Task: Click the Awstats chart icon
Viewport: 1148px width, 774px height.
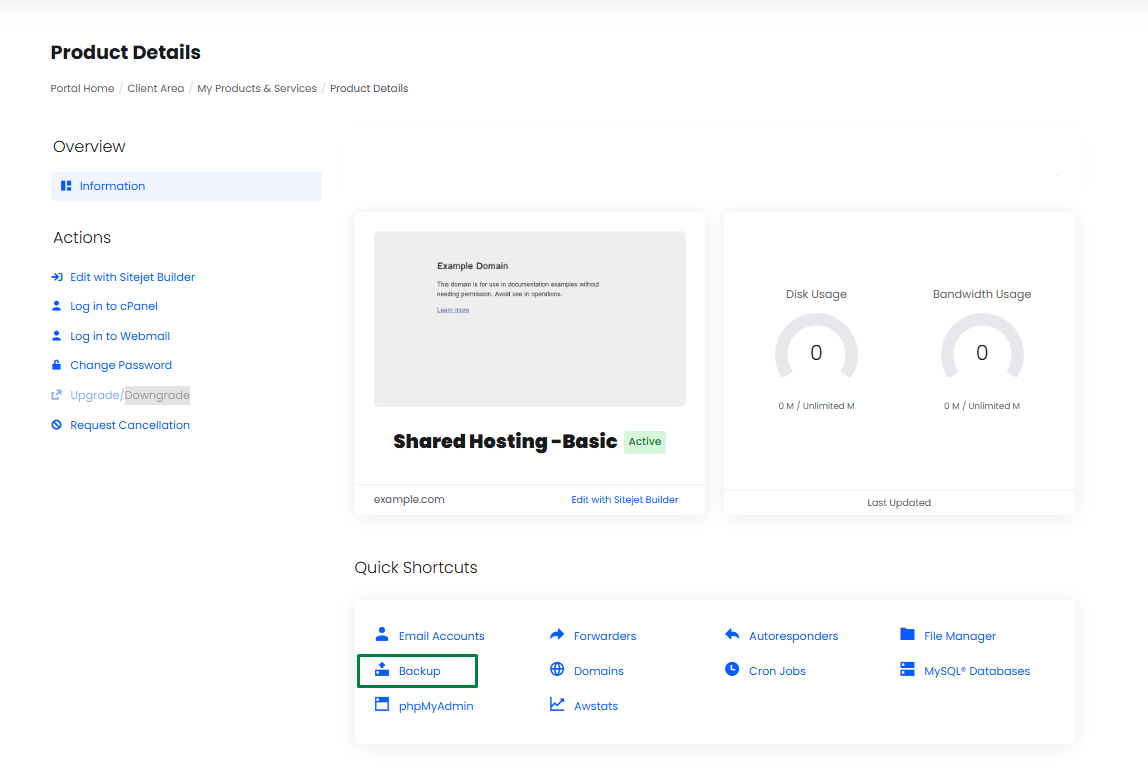Action: tap(557, 705)
